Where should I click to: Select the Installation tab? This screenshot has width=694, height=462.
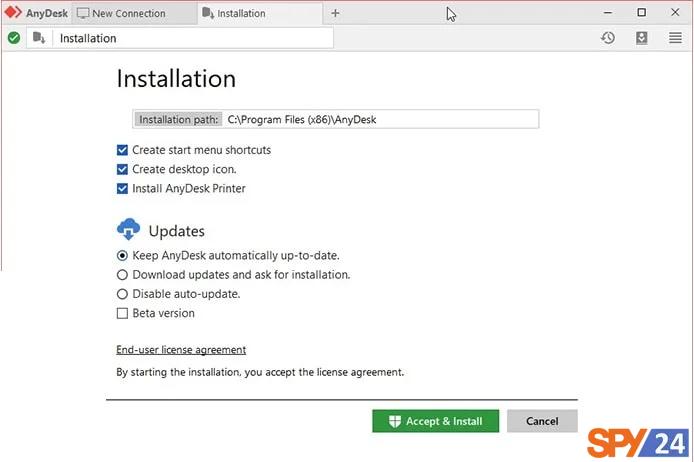pyautogui.click(x=260, y=13)
